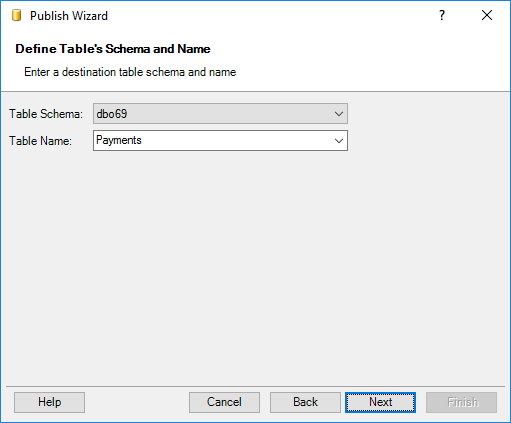Click into the Payments table name field
511x423 pixels.
(213, 141)
